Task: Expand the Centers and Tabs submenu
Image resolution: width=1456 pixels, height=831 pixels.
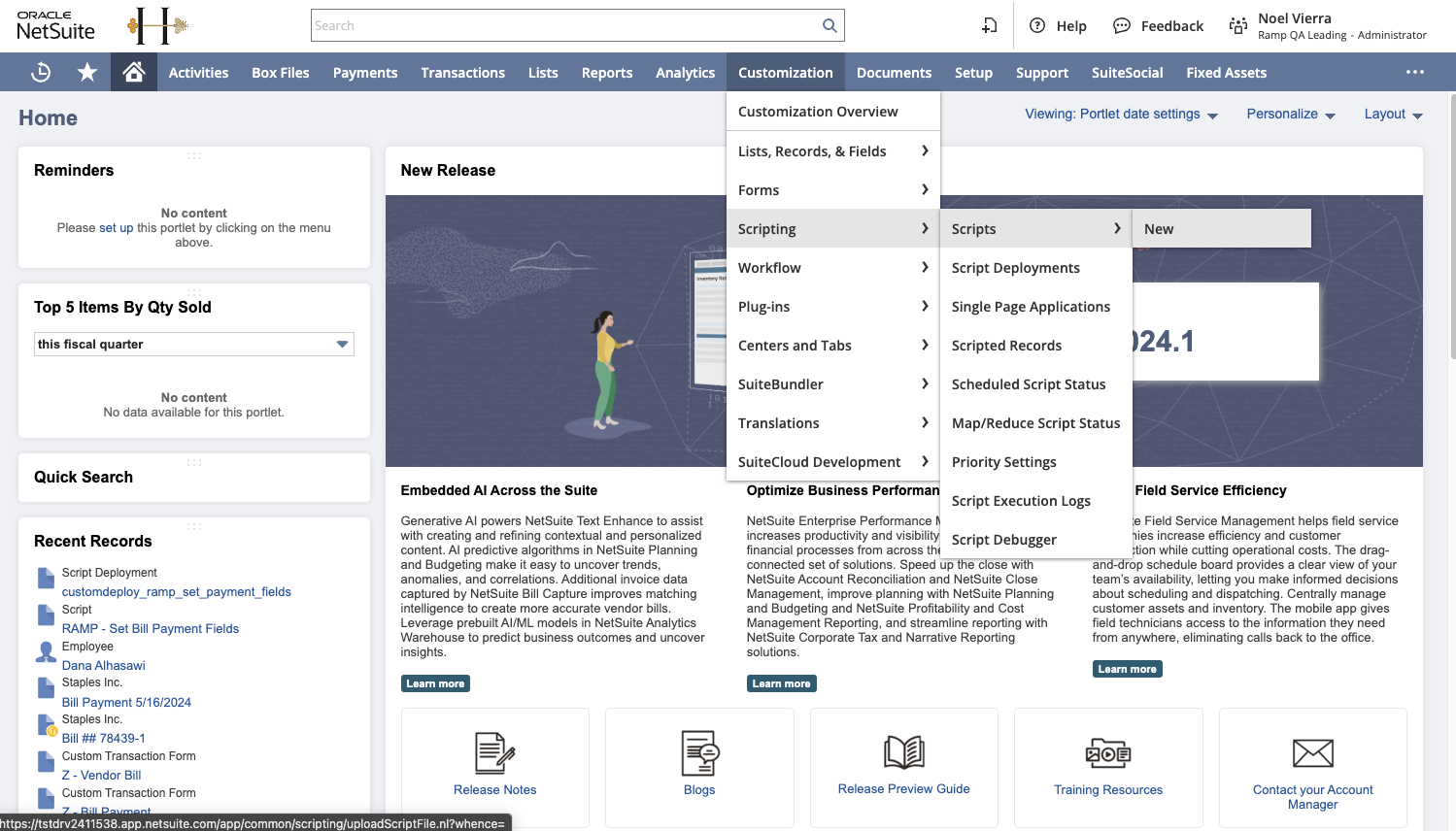Action: [833, 345]
